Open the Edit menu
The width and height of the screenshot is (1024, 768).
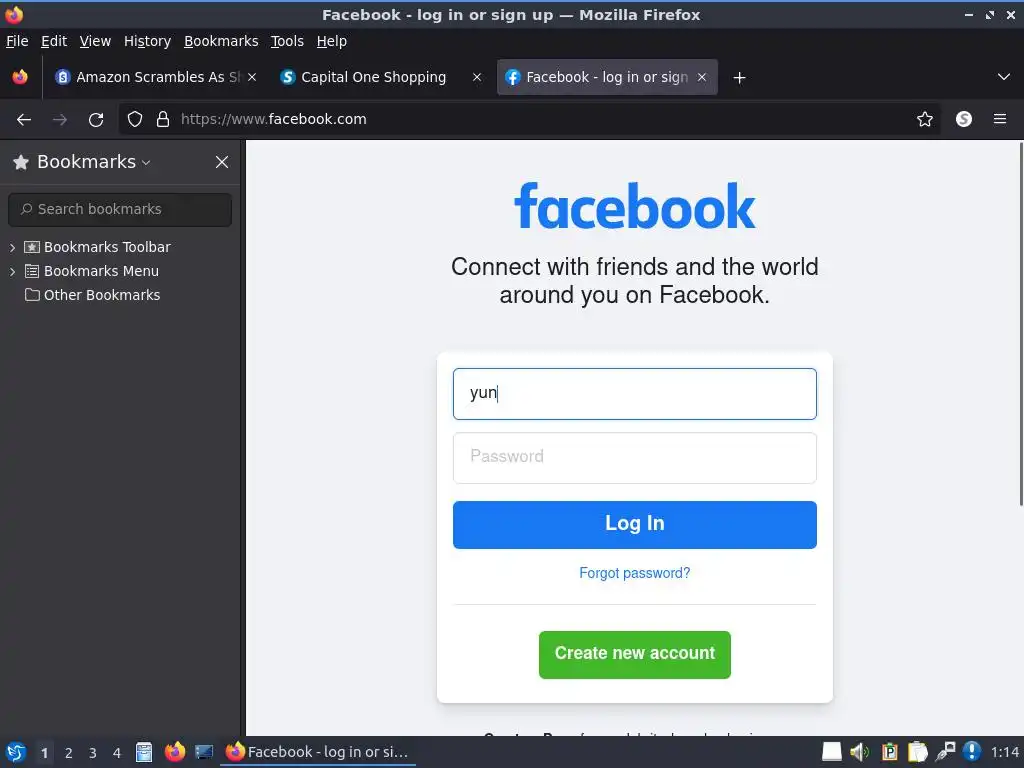pyautogui.click(x=54, y=41)
